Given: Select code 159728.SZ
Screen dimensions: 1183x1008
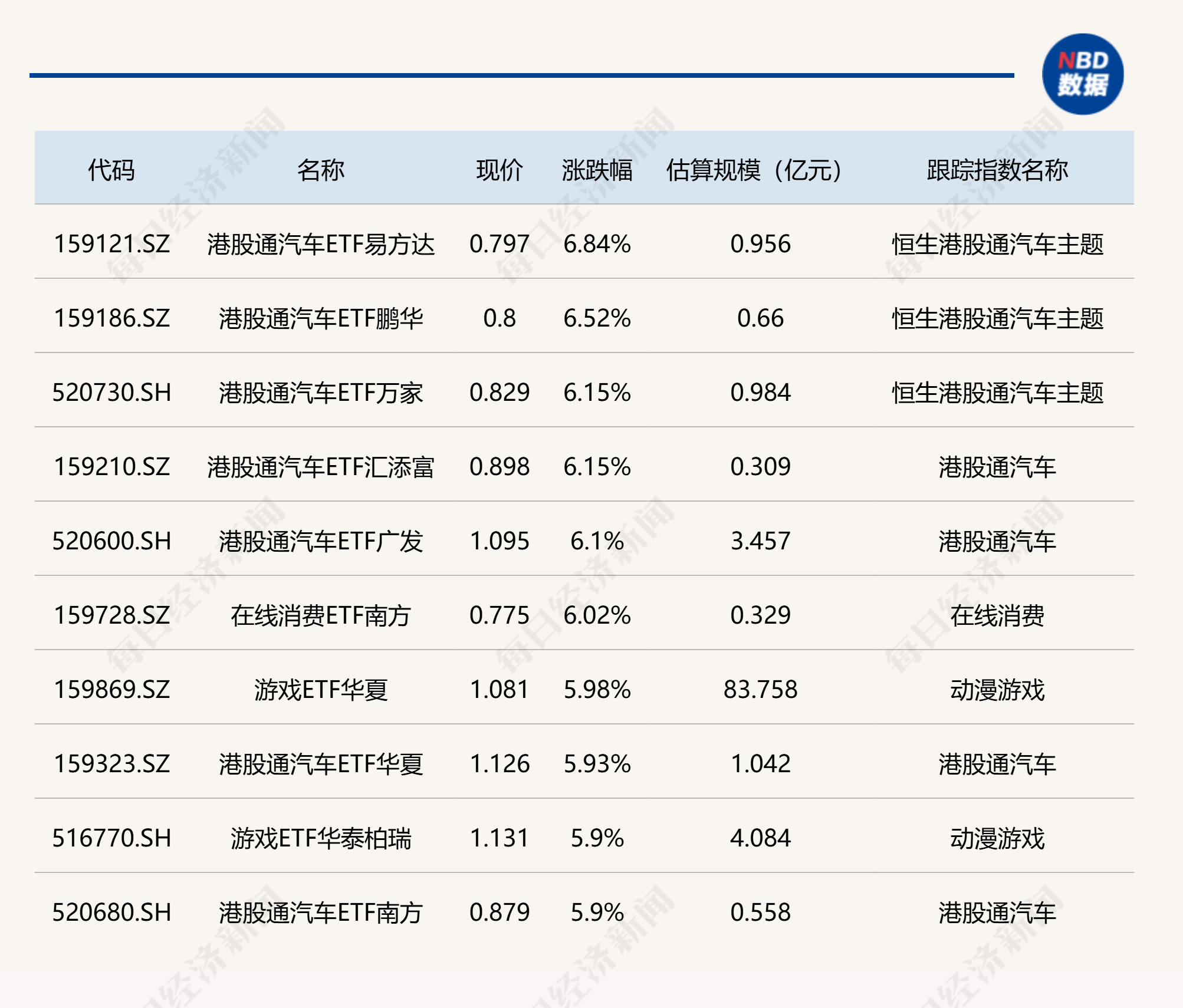Looking at the screenshot, I should 111,615.
